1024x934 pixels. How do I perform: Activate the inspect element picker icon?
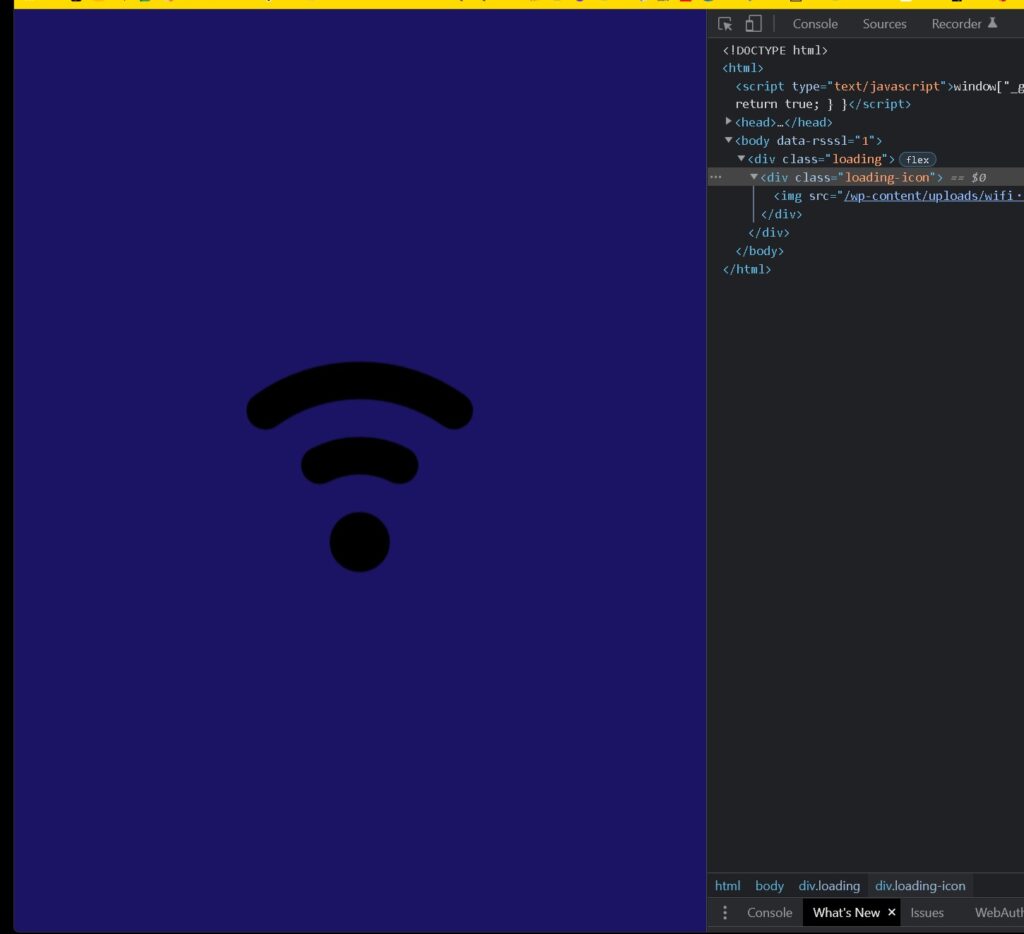point(726,24)
